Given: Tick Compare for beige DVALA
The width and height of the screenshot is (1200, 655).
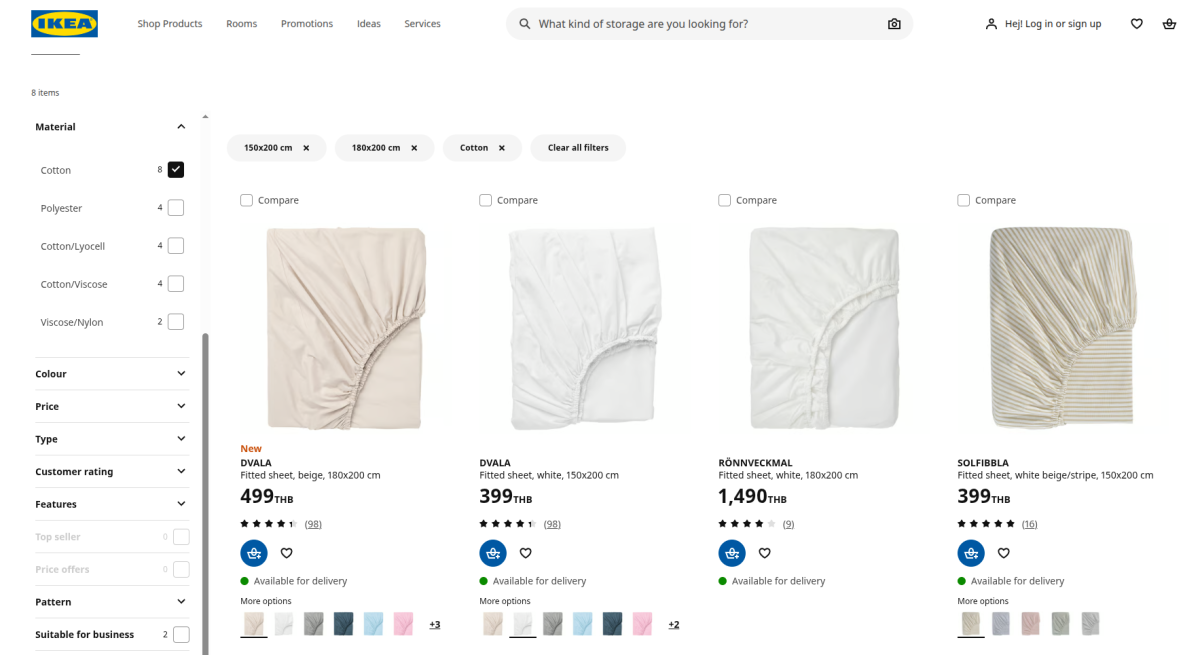Looking at the screenshot, I should (247, 200).
